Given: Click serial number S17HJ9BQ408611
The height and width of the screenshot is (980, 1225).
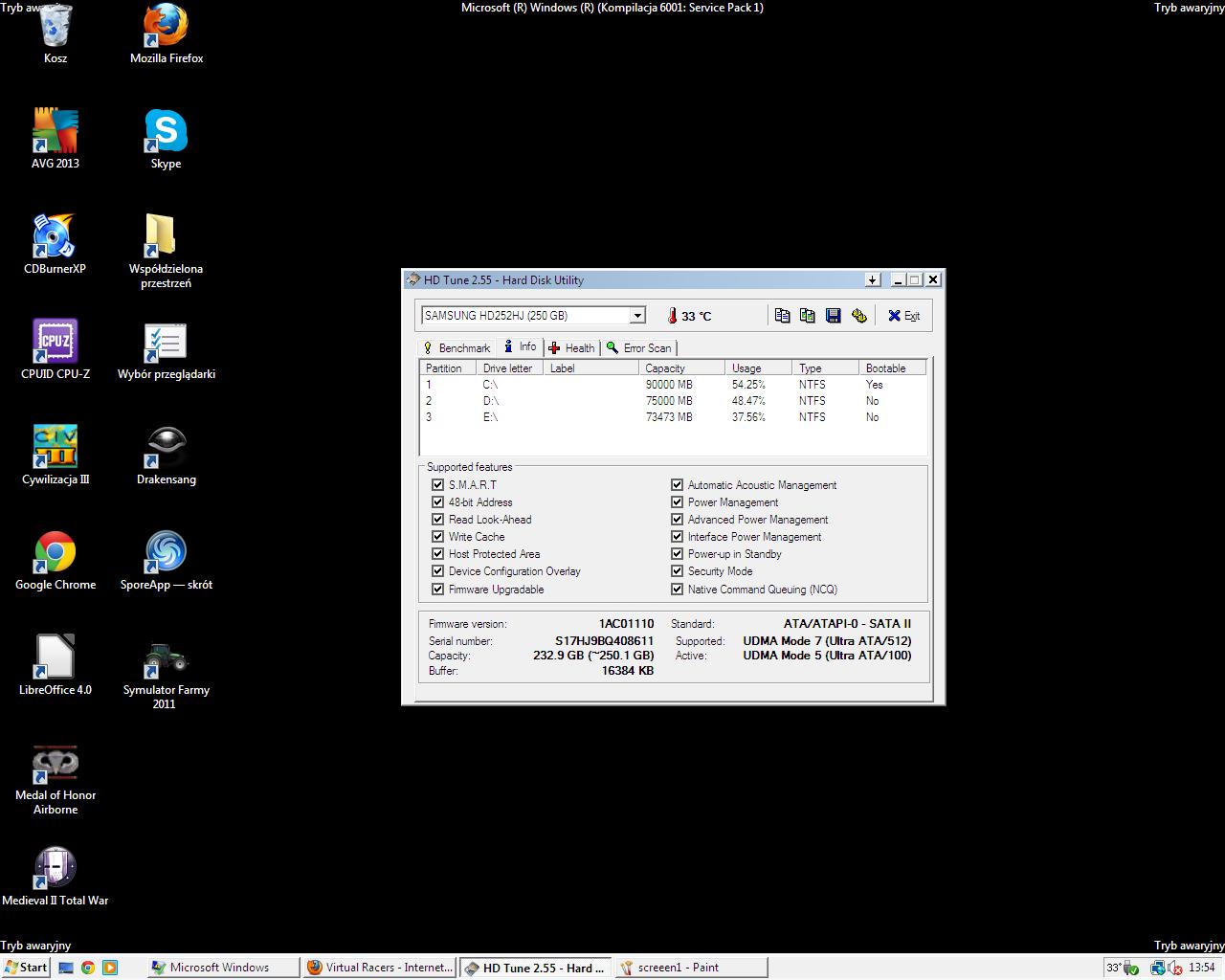Looking at the screenshot, I should tap(604, 641).
